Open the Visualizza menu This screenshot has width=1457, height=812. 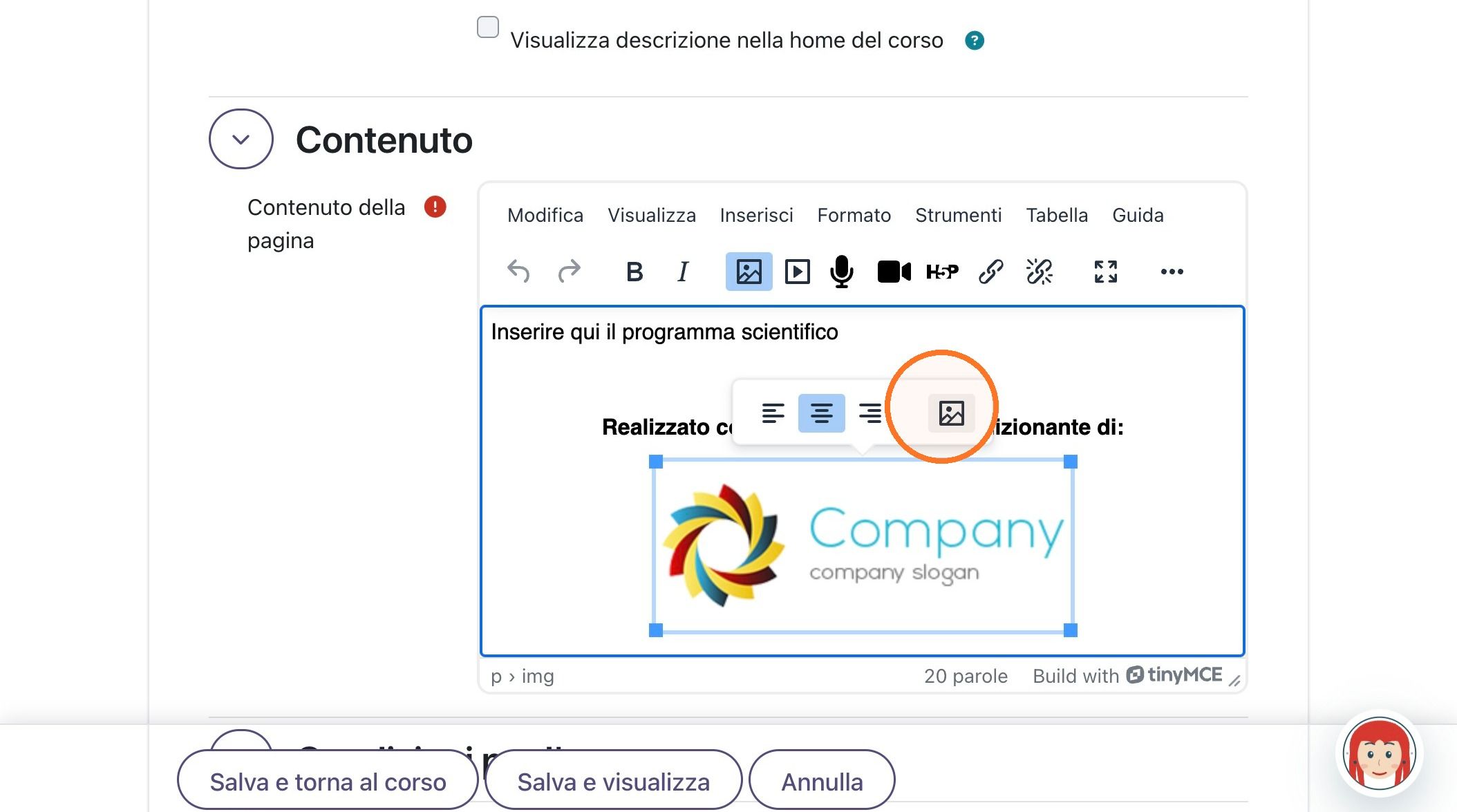652,216
